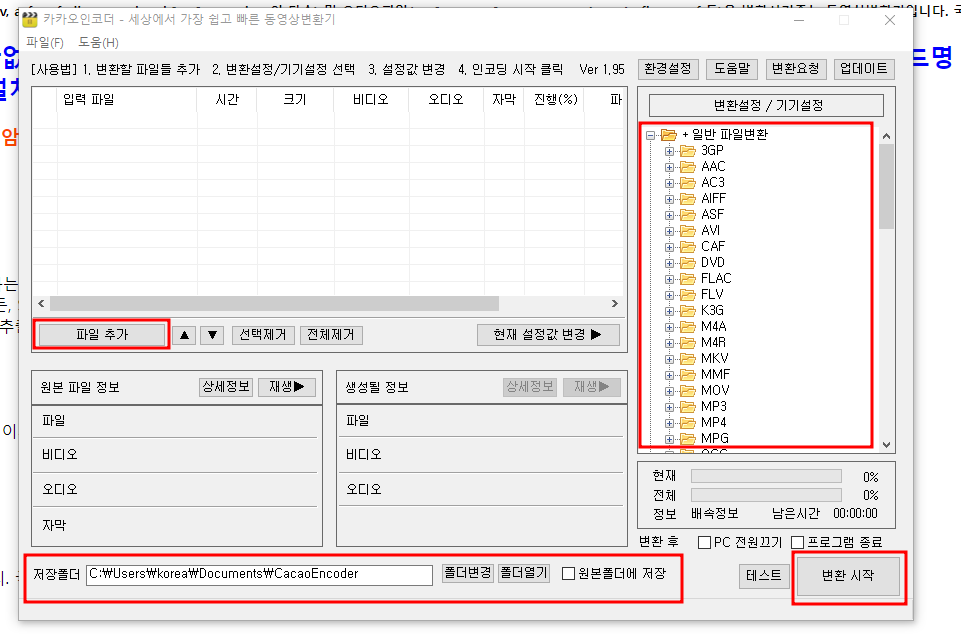The image size is (961, 635).
Task: Click the 도움말 button
Action: click(732, 69)
